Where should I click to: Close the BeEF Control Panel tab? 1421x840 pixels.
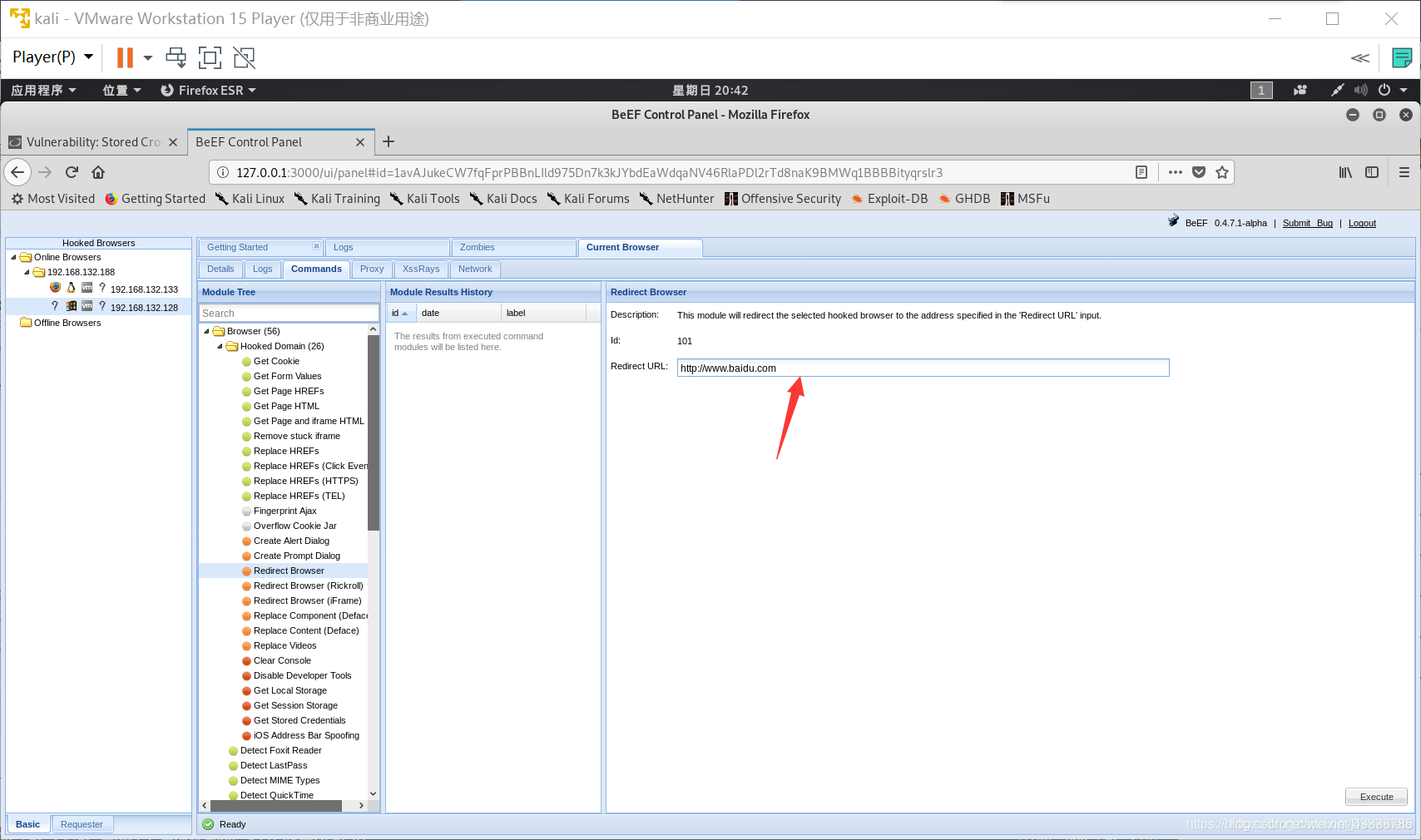[x=360, y=142]
